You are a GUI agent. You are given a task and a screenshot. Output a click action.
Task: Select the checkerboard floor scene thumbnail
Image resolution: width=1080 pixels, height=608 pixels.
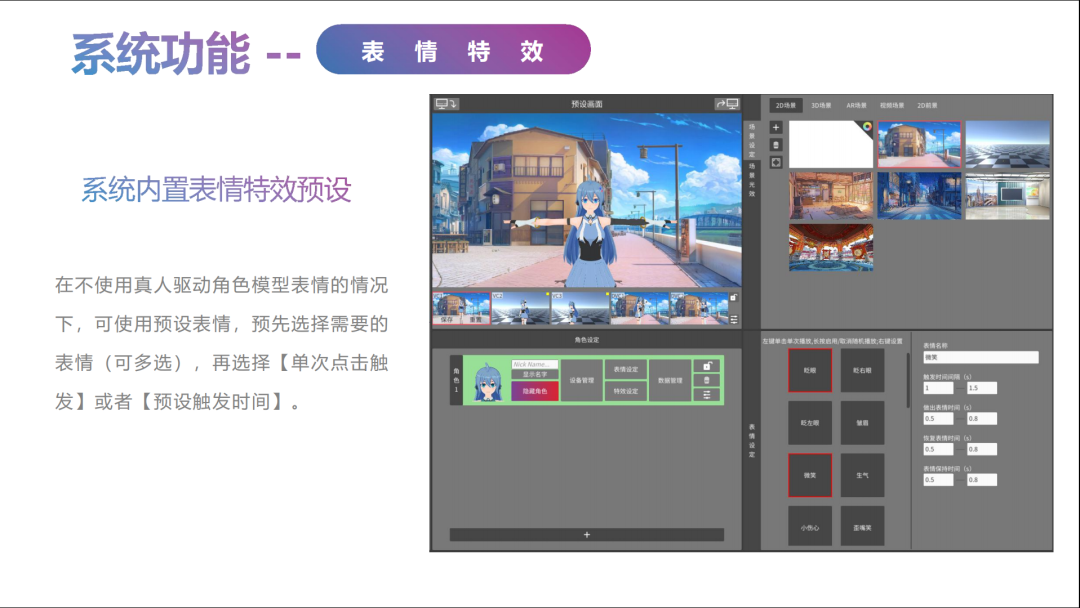(1008, 145)
